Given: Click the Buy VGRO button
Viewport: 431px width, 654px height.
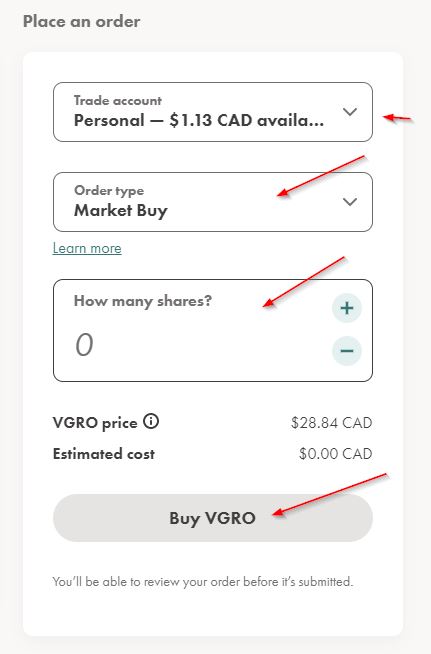Looking at the screenshot, I should tap(213, 518).
